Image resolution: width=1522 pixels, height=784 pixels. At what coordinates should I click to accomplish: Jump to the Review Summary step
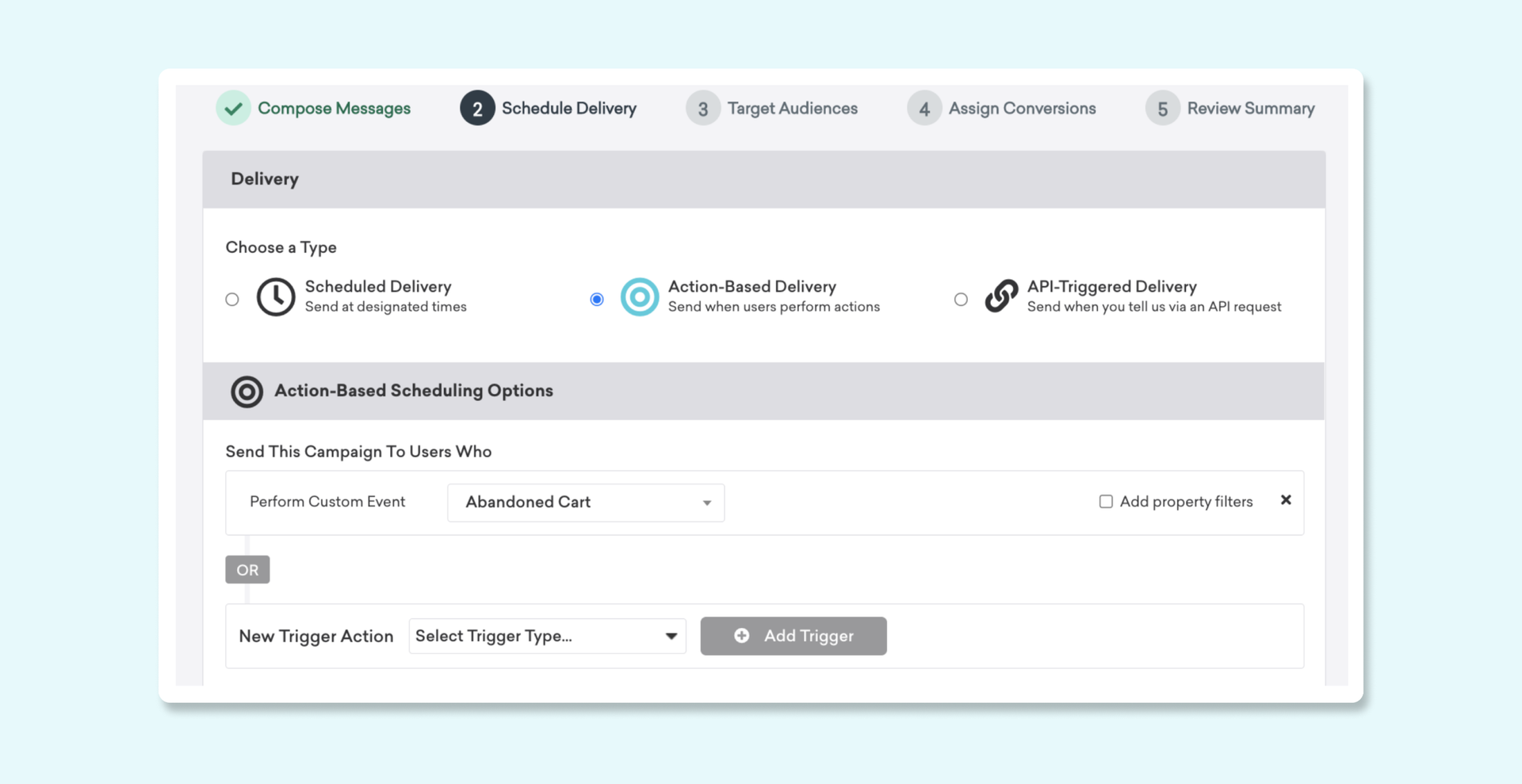click(1250, 109)
